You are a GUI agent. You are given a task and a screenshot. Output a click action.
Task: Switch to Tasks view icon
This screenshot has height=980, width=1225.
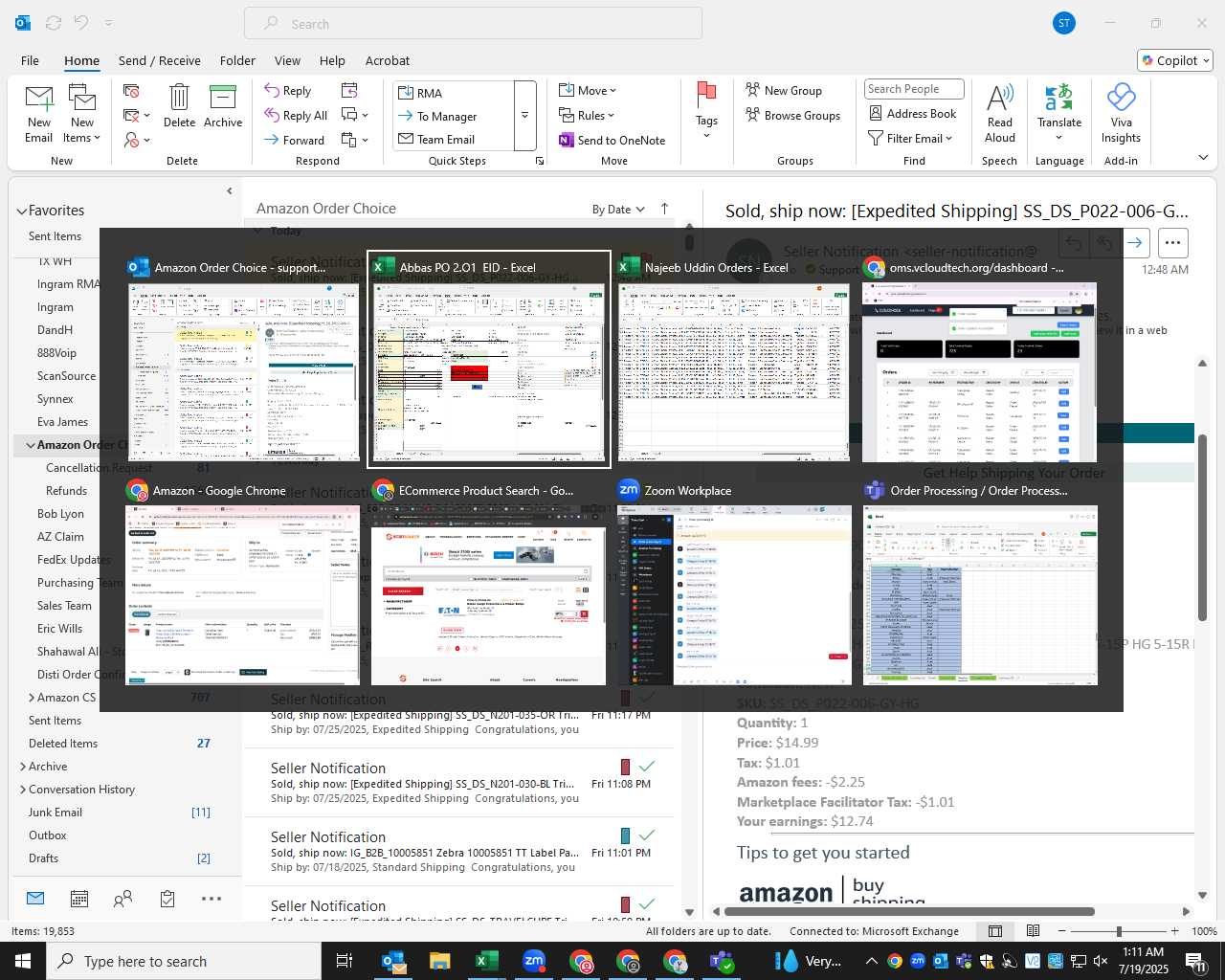(167, 899)
